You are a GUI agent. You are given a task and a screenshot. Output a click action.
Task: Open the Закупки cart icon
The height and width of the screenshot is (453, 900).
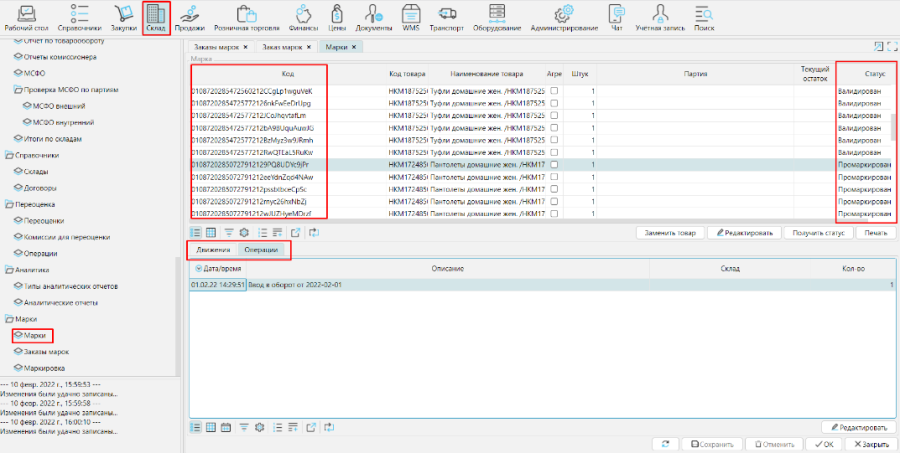125,18
